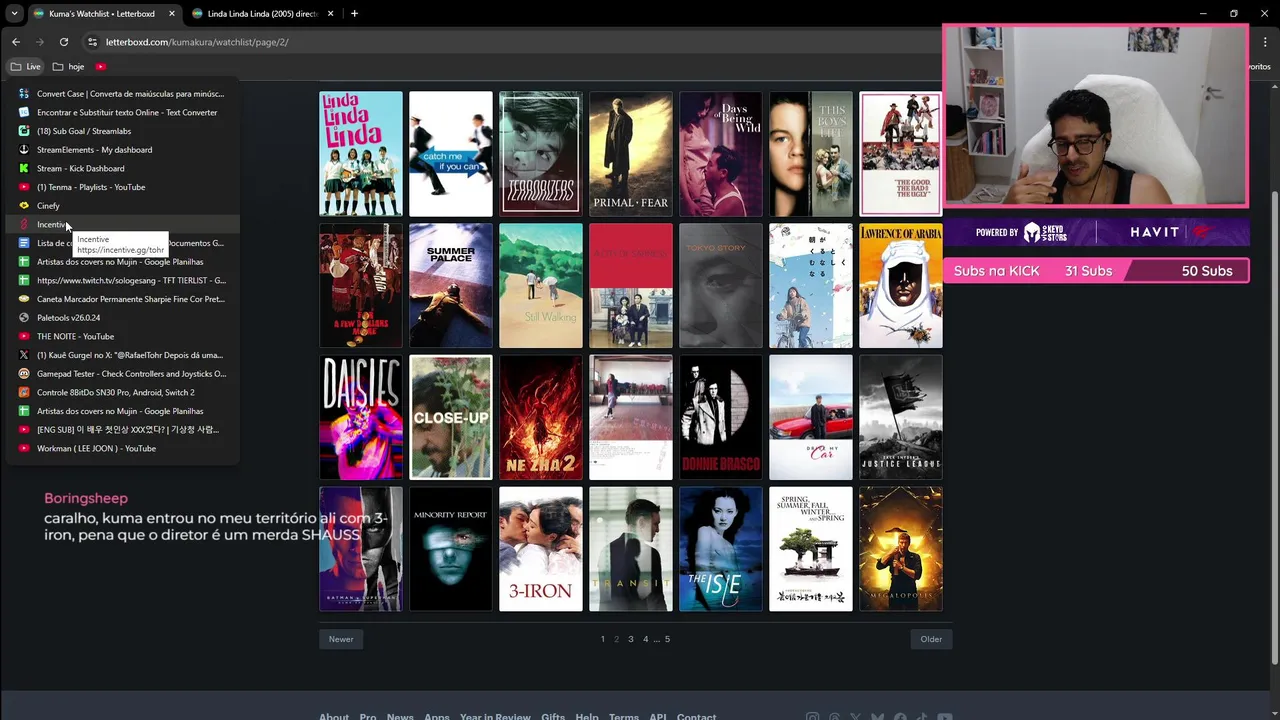
Task: Open Stream - Kick Dashboard bookmark
Action: click(x=122, y=168)
